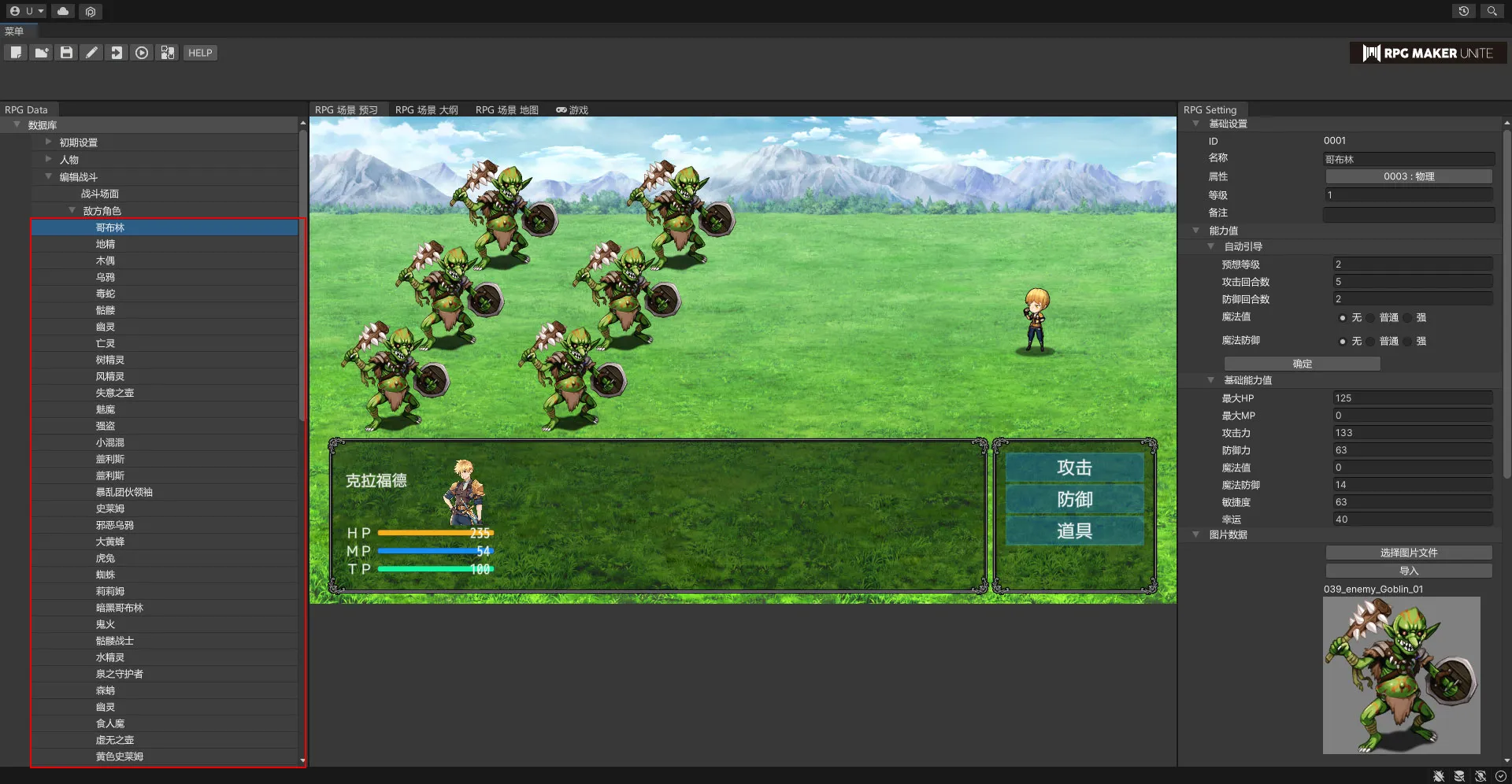Select 普通 radio for 魔法值
This screenshot has width=1512, height=784.
[x=1371, y=318]
